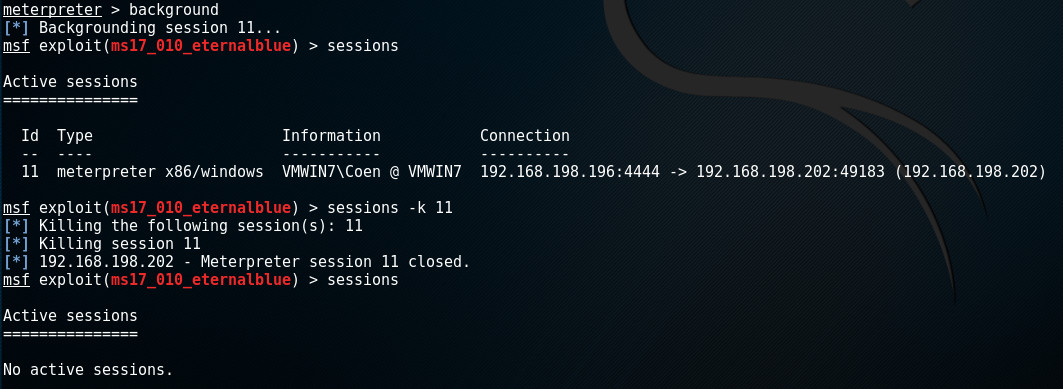Click the VMWIN7\Coen @ VMWIN7 information cell
Screen dimensions: 1063x389
coord(372,172)
